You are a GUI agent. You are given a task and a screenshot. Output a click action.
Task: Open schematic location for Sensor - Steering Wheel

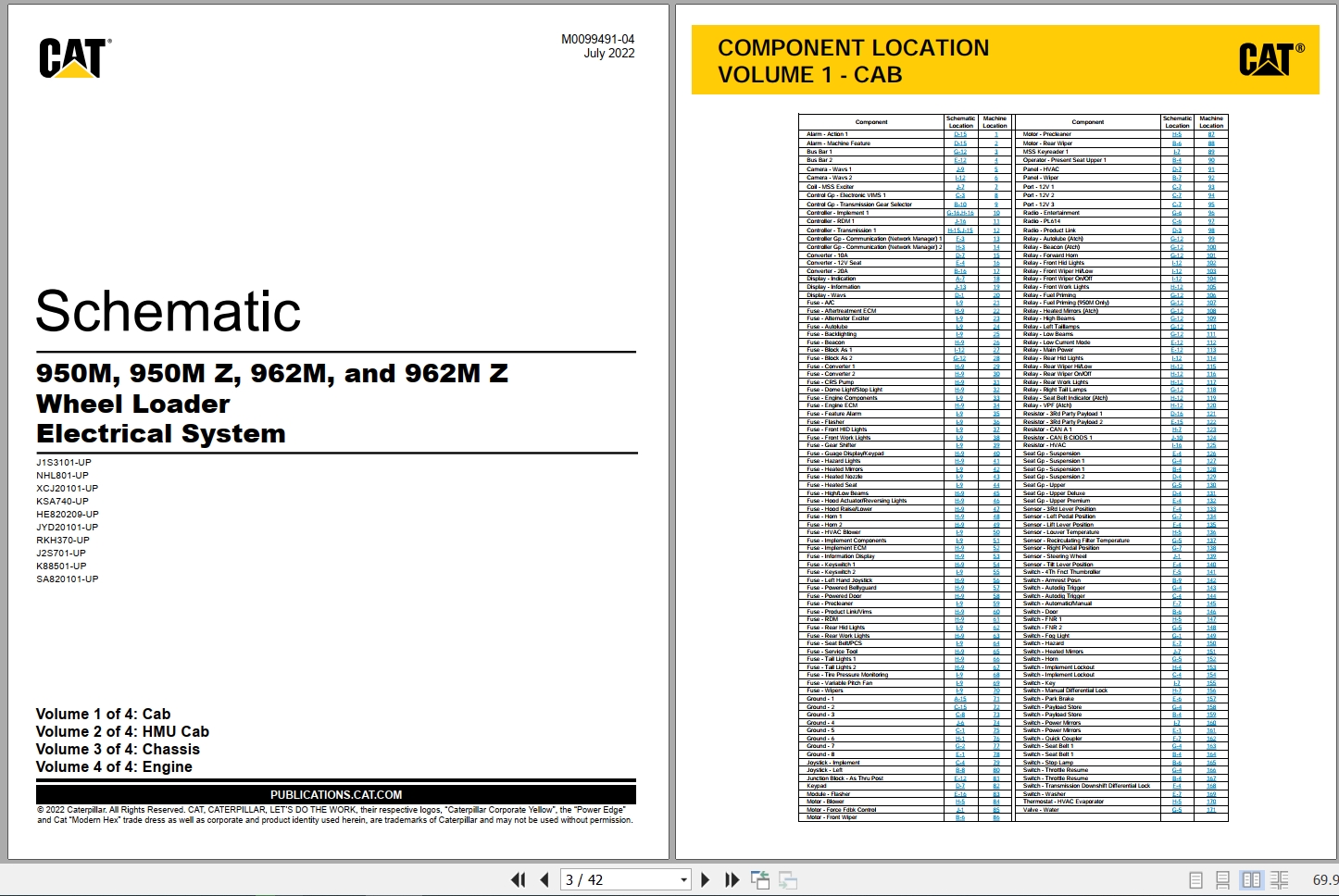[1177, 556]
